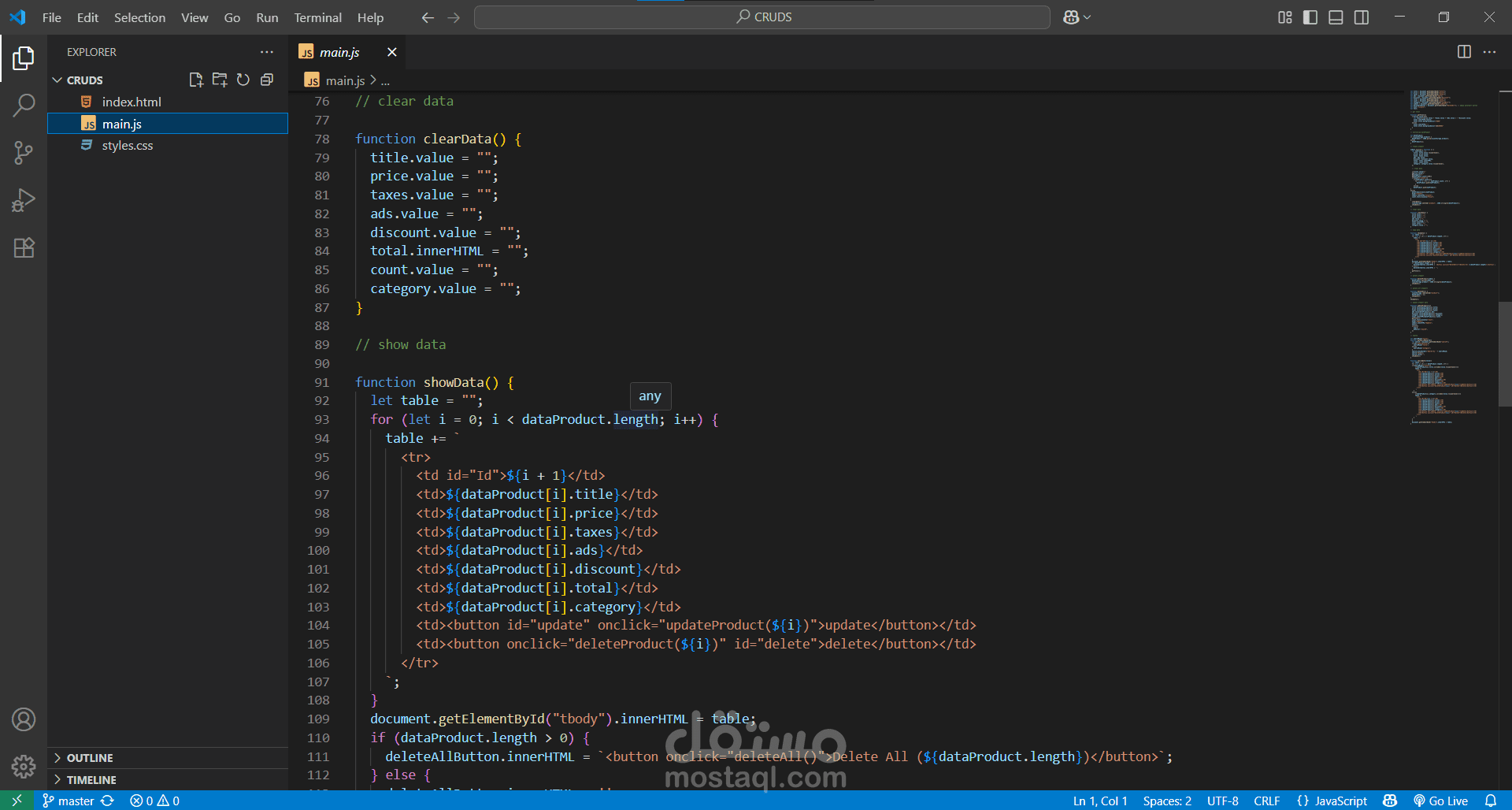Open the Selection menu
The width and height of the screenshot is (1512, 810).
(139, 17)
